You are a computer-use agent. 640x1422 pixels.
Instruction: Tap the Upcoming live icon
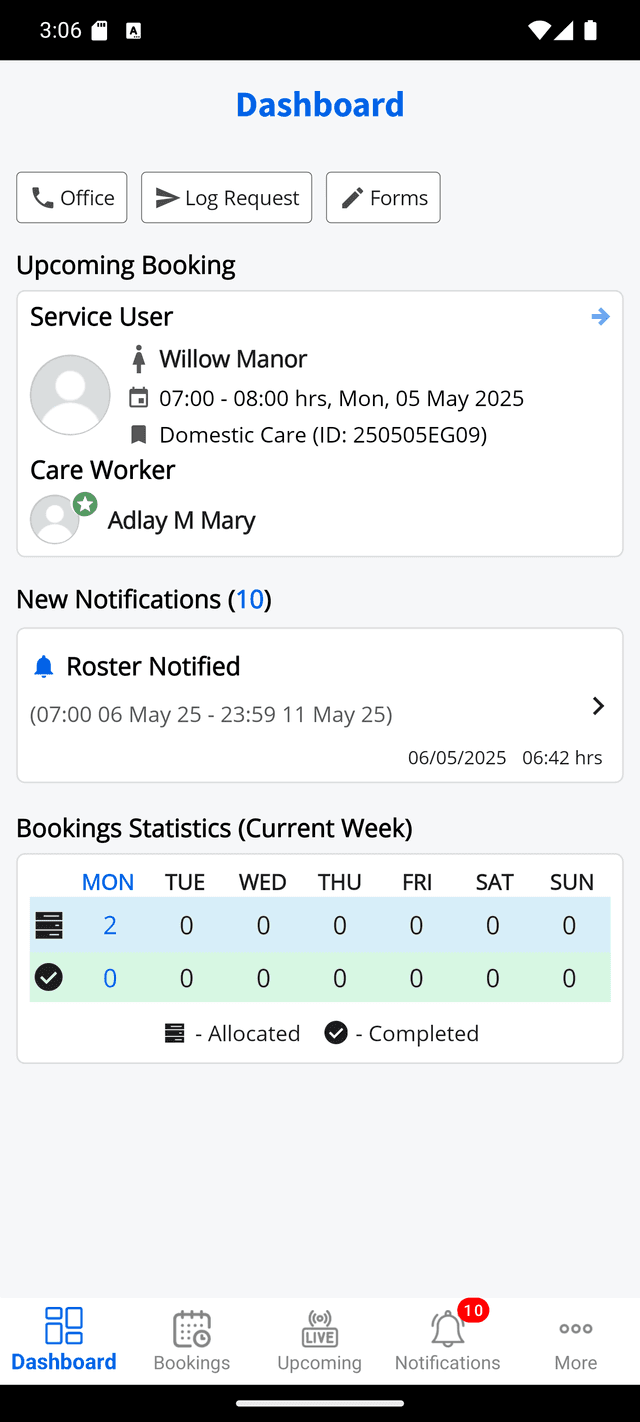320,1329
